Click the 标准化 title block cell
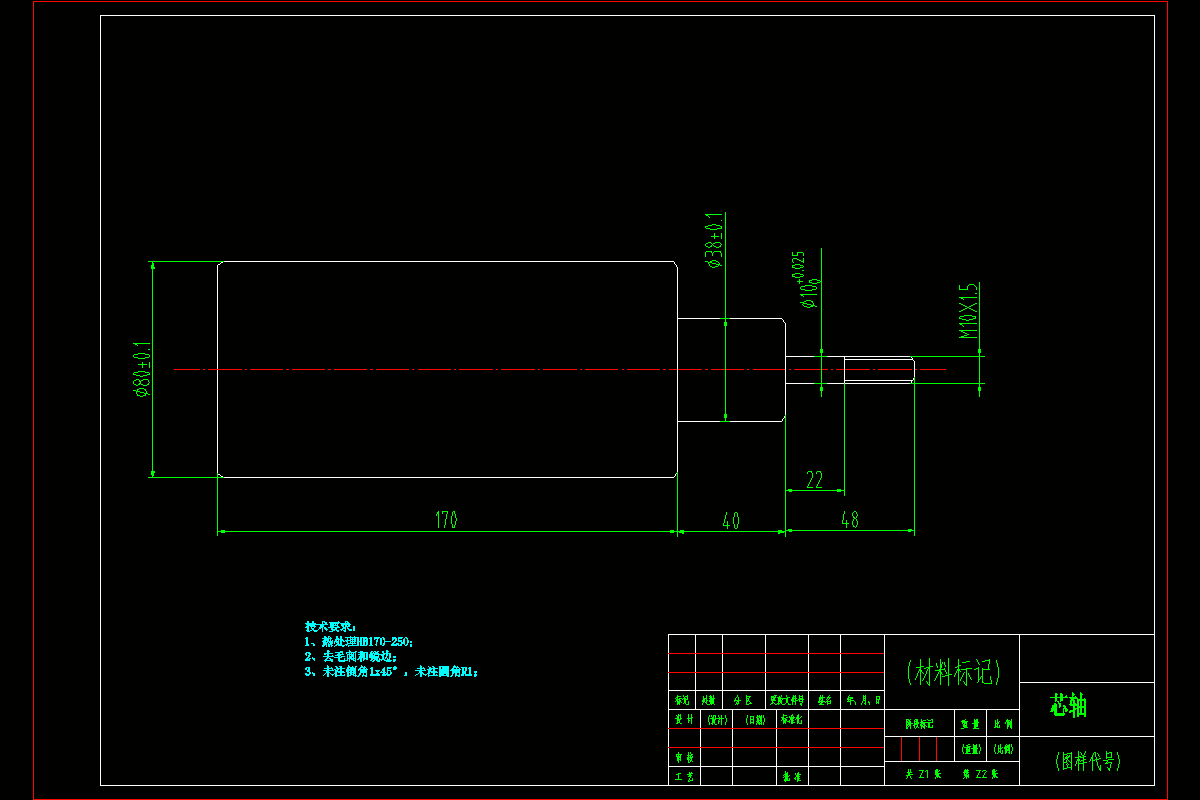Screen dimensions: 1200x800 tap(792, 719)
